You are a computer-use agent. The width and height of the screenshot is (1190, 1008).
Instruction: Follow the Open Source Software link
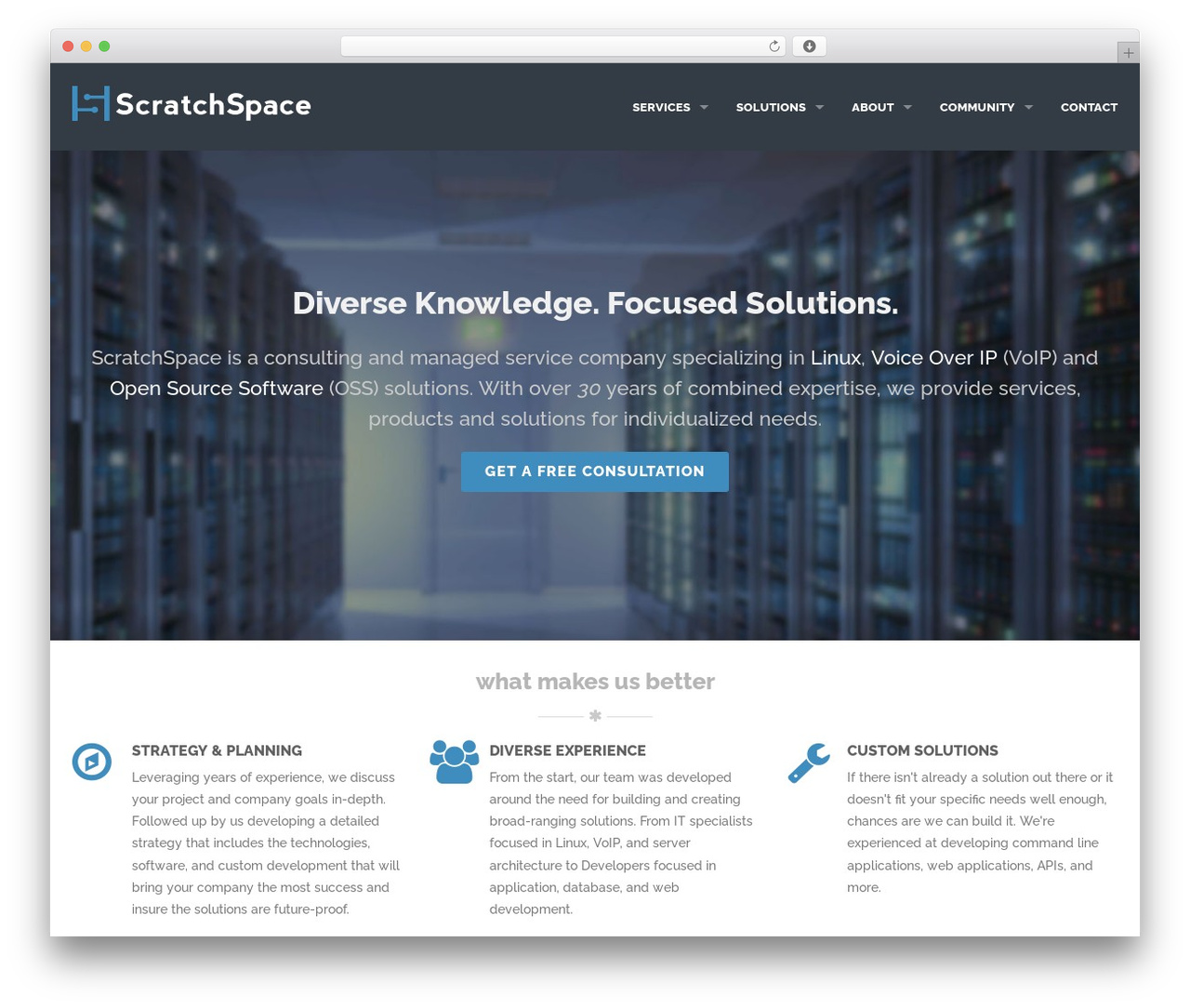click(x=217, y=389)
